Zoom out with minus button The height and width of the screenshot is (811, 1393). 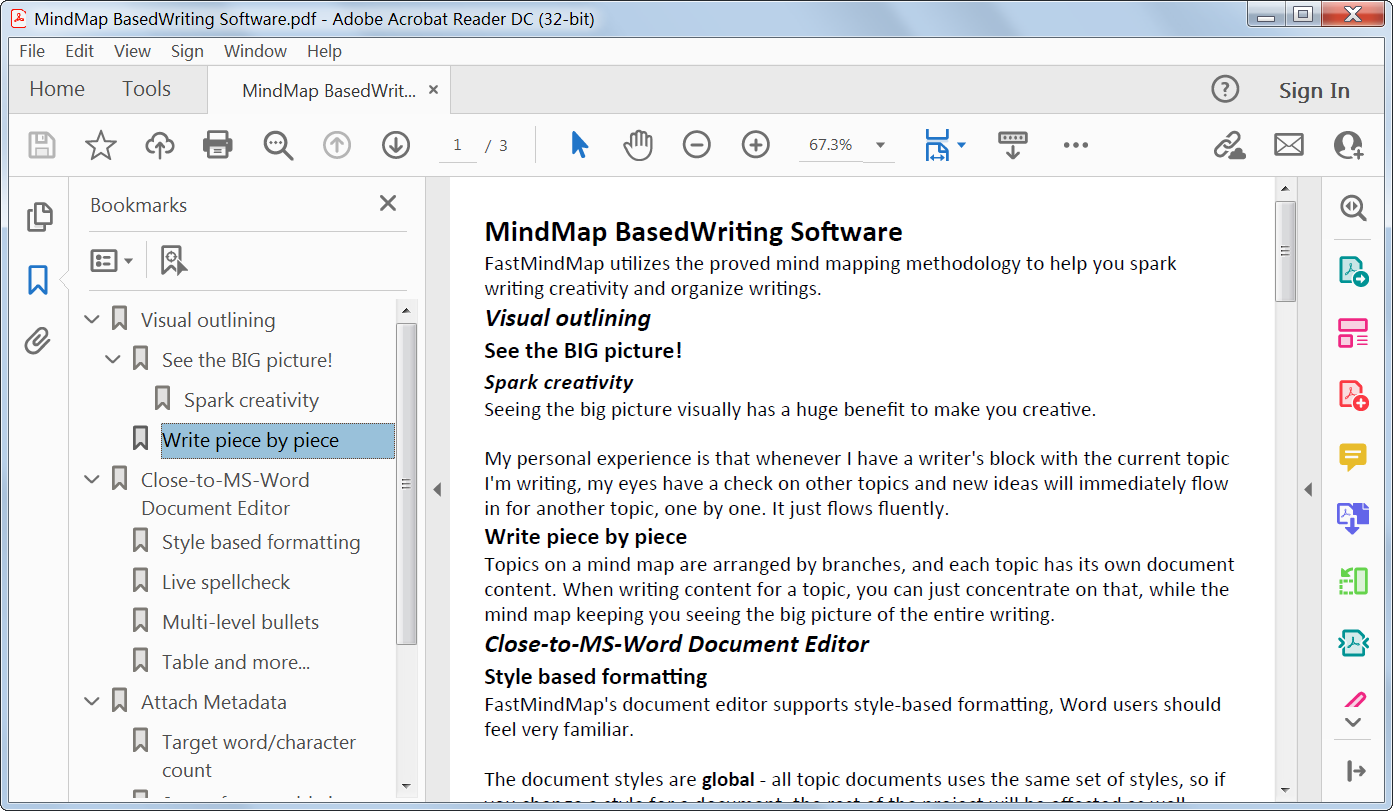(x=696, y=145)
